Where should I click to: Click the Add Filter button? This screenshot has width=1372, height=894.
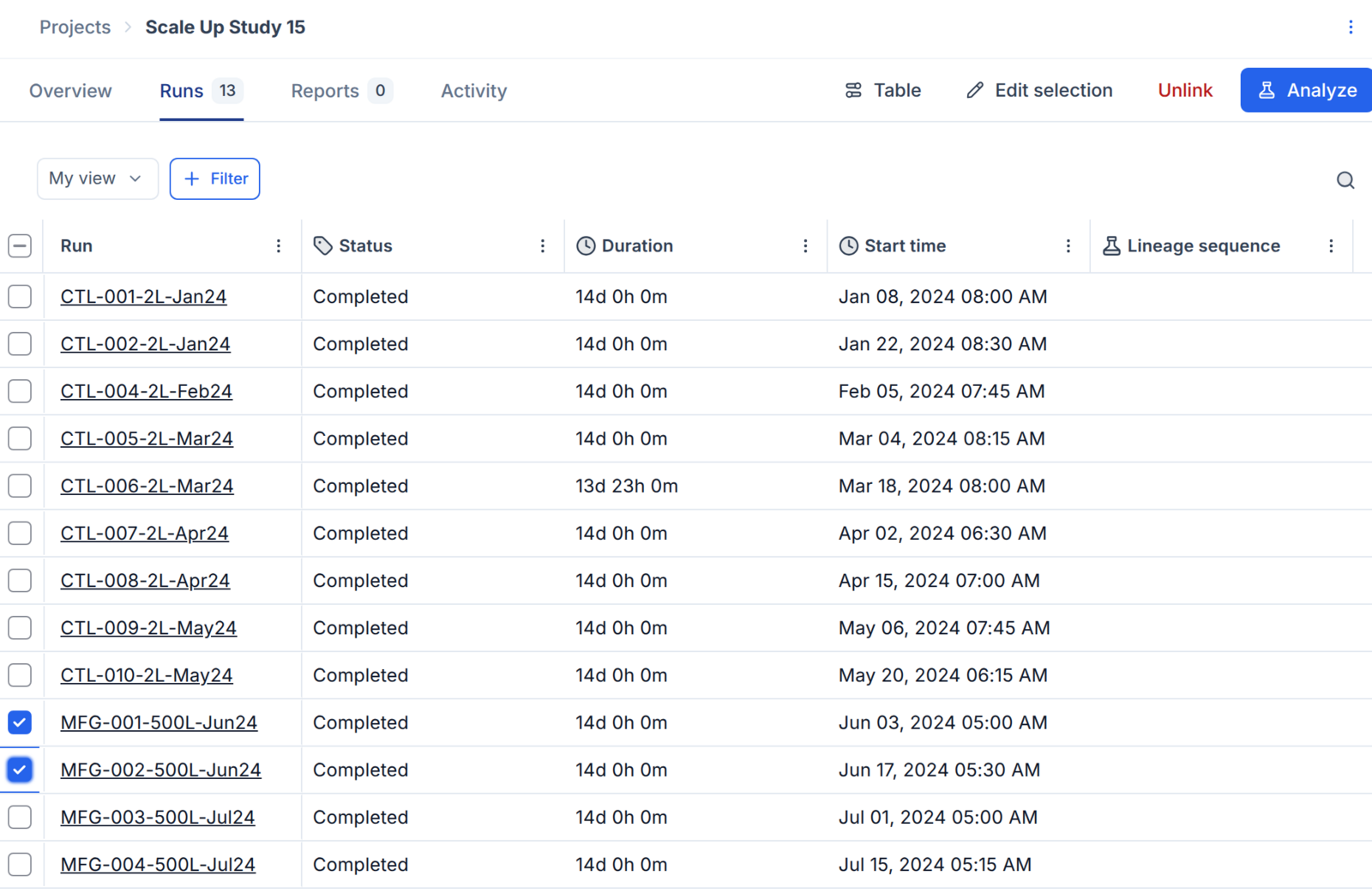click(x=215, y=178)
